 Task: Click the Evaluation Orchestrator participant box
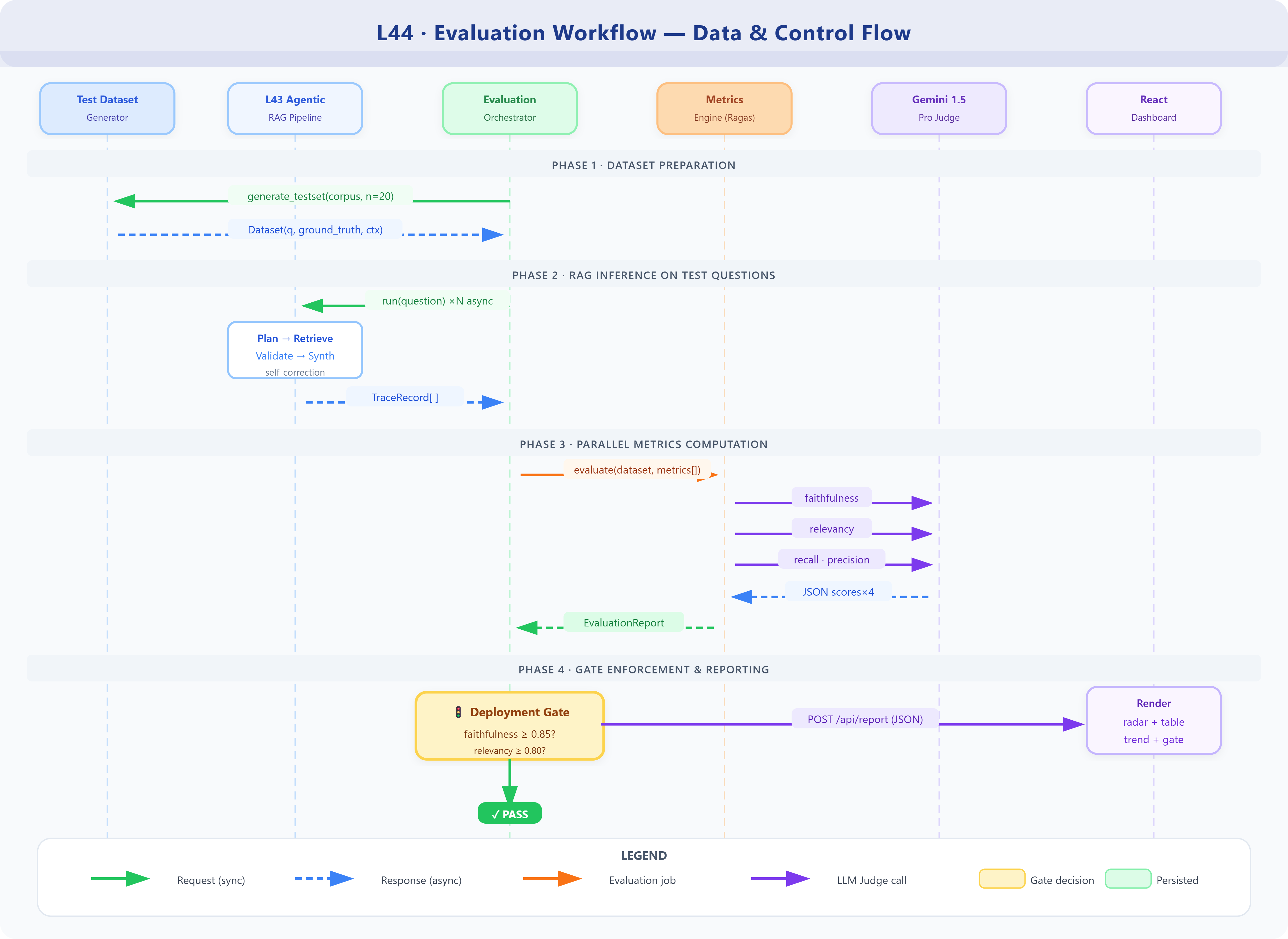tap(509, 109)
